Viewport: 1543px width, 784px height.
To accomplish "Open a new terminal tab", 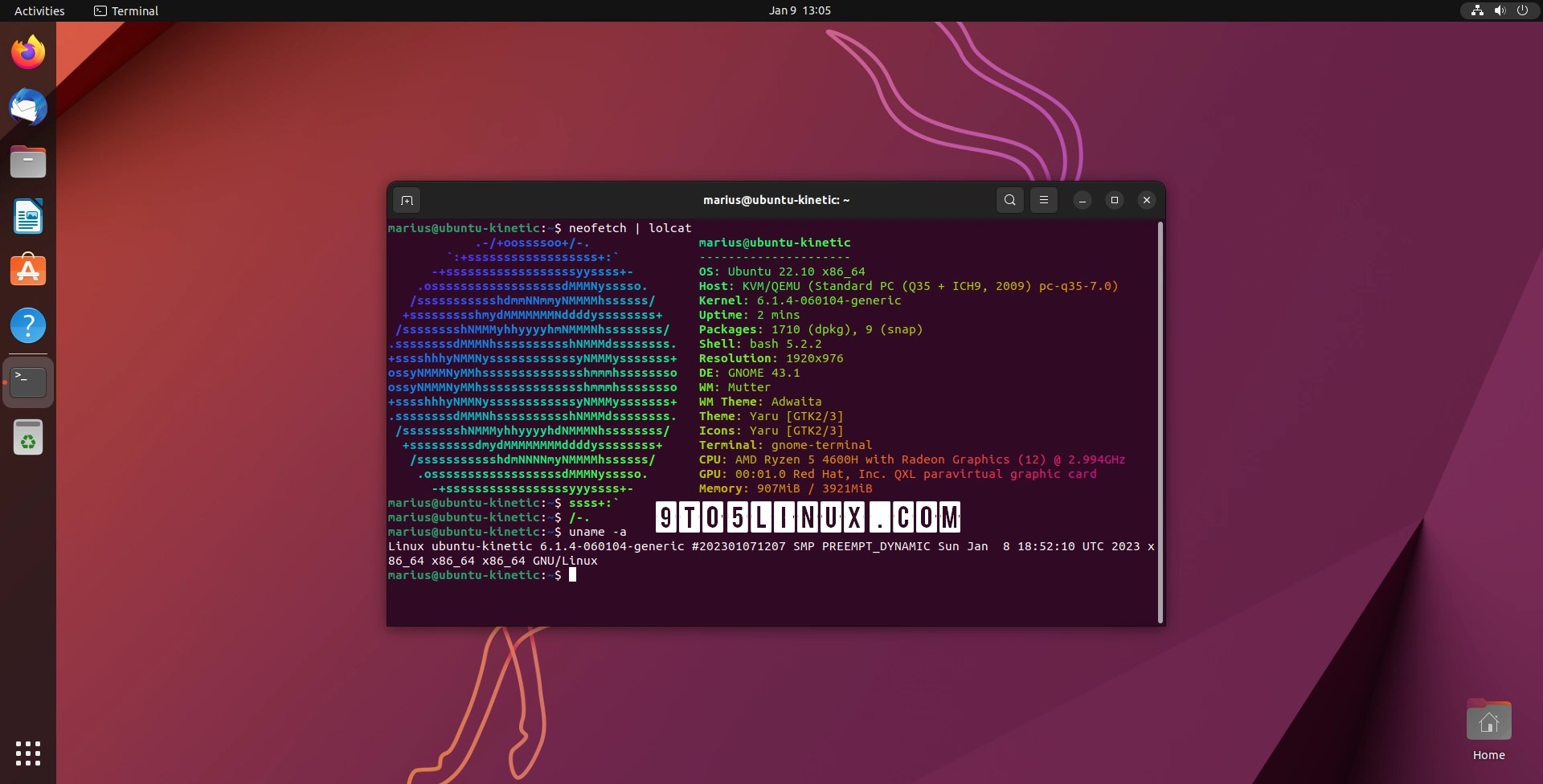I will click(x=407, y=200).
